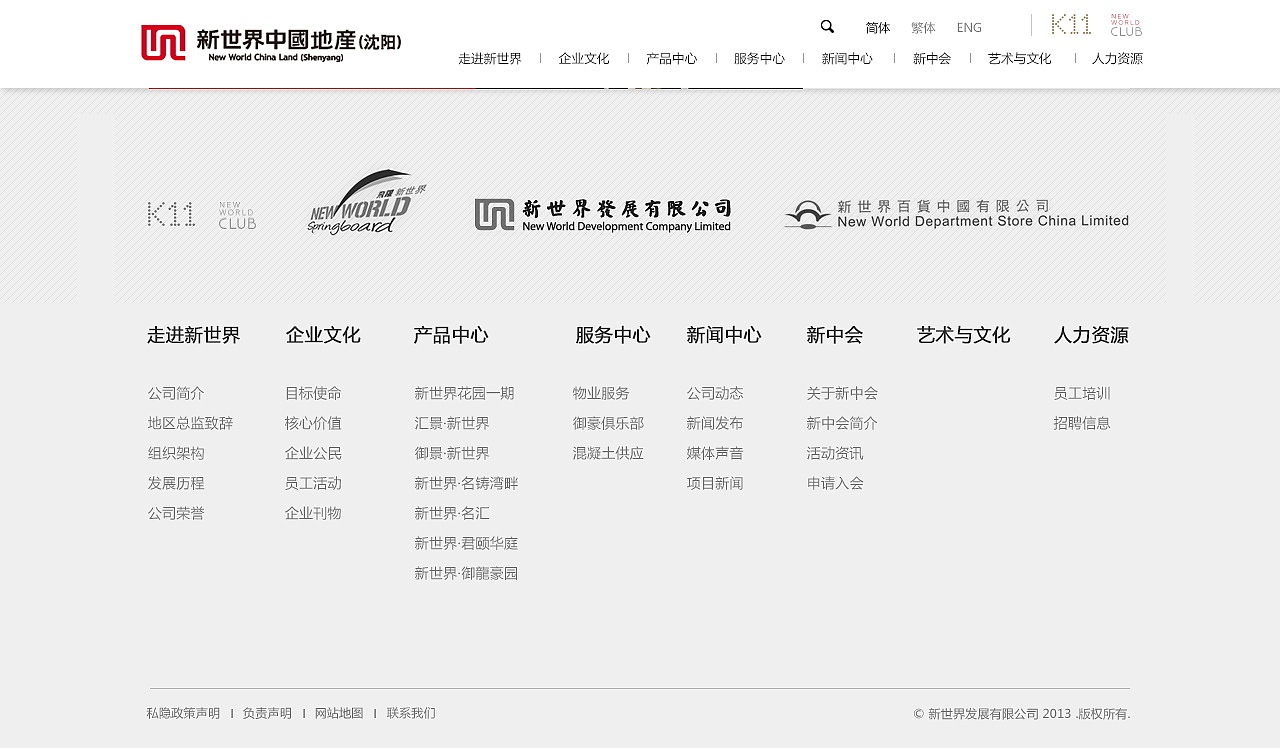Image resolution: width=1280 pixels, height=748 pixels.
Task: Open the 产品中心 menu
Action: point(672,58)
